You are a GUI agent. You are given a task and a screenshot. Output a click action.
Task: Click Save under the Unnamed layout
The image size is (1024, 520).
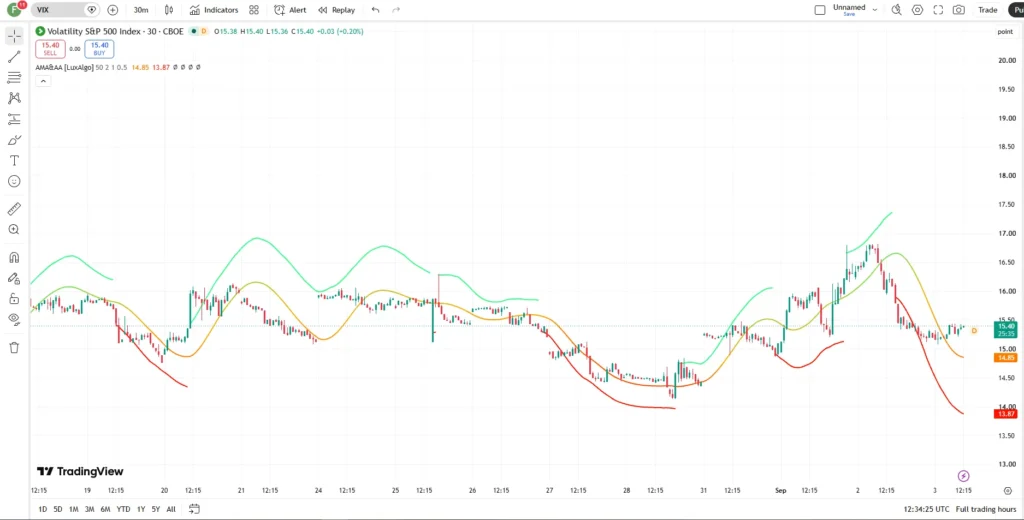click(x=849, y=14)
